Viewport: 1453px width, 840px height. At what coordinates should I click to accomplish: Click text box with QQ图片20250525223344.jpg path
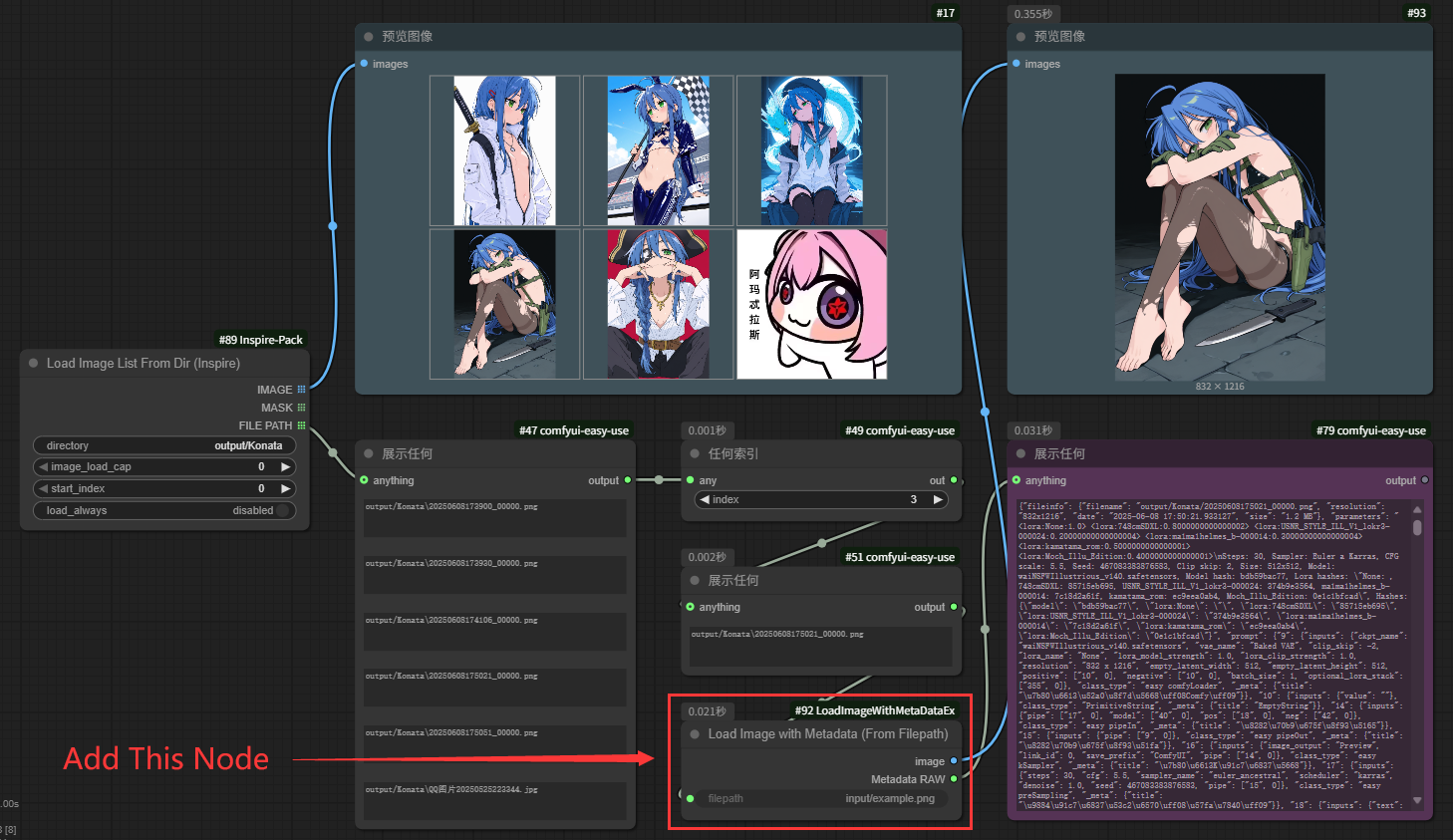[495, 801]
